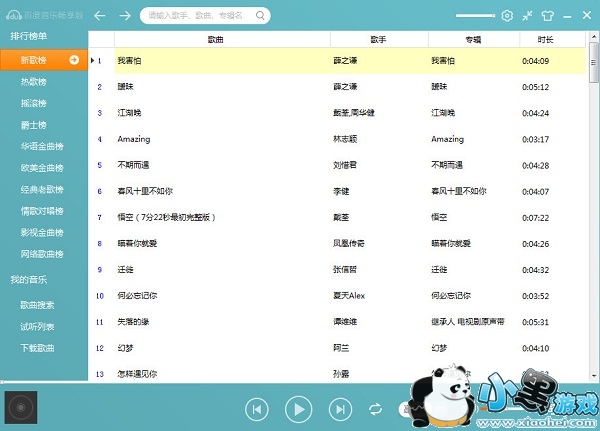The width and height of the screenshot is (600, 431).
Task: Select song 失落的缘 in row 11
Action: 133,322
